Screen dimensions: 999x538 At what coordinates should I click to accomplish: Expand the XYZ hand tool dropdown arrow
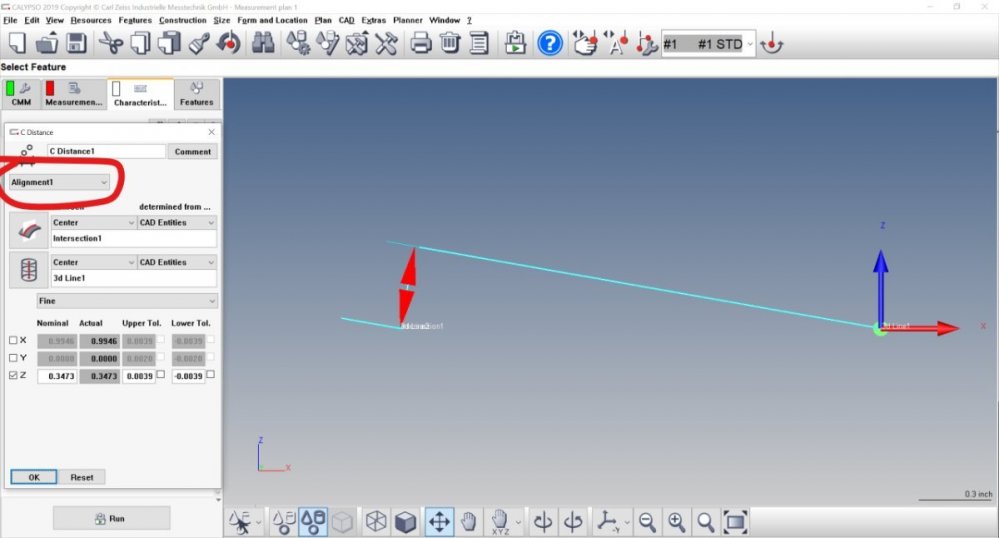pyautogui.click(x=518, y=523)
